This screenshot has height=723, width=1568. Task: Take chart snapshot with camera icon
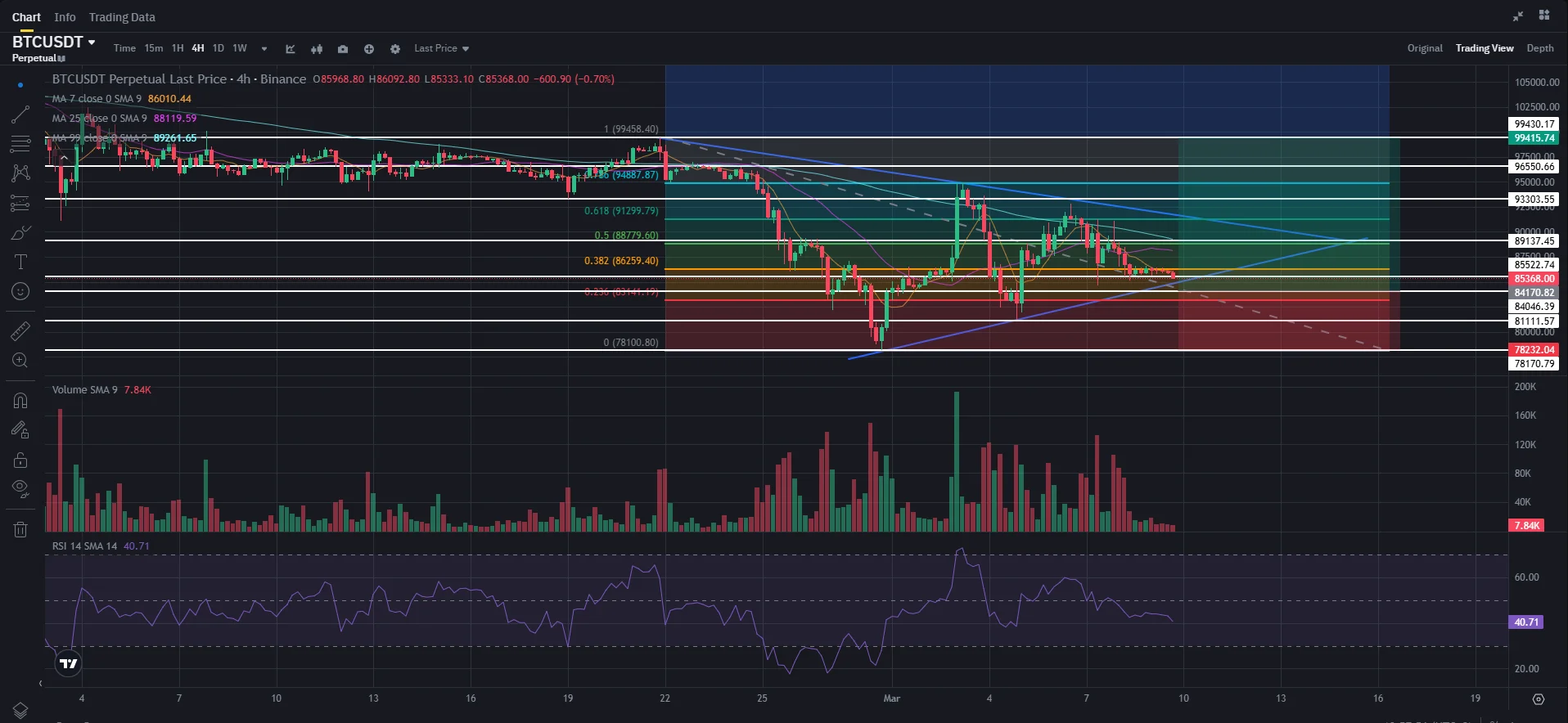point(343,49)
